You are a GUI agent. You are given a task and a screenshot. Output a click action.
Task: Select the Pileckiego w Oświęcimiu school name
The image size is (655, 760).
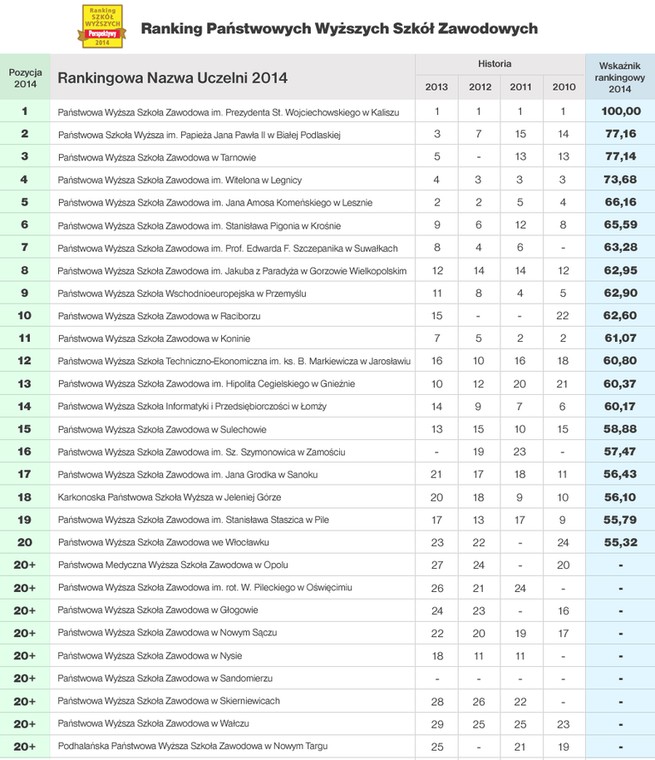[x=205, y=587]
